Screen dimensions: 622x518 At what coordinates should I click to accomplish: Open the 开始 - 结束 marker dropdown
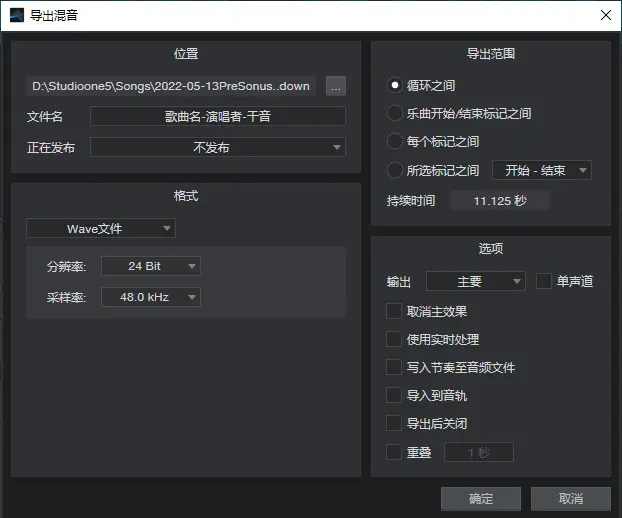(542, 170)
